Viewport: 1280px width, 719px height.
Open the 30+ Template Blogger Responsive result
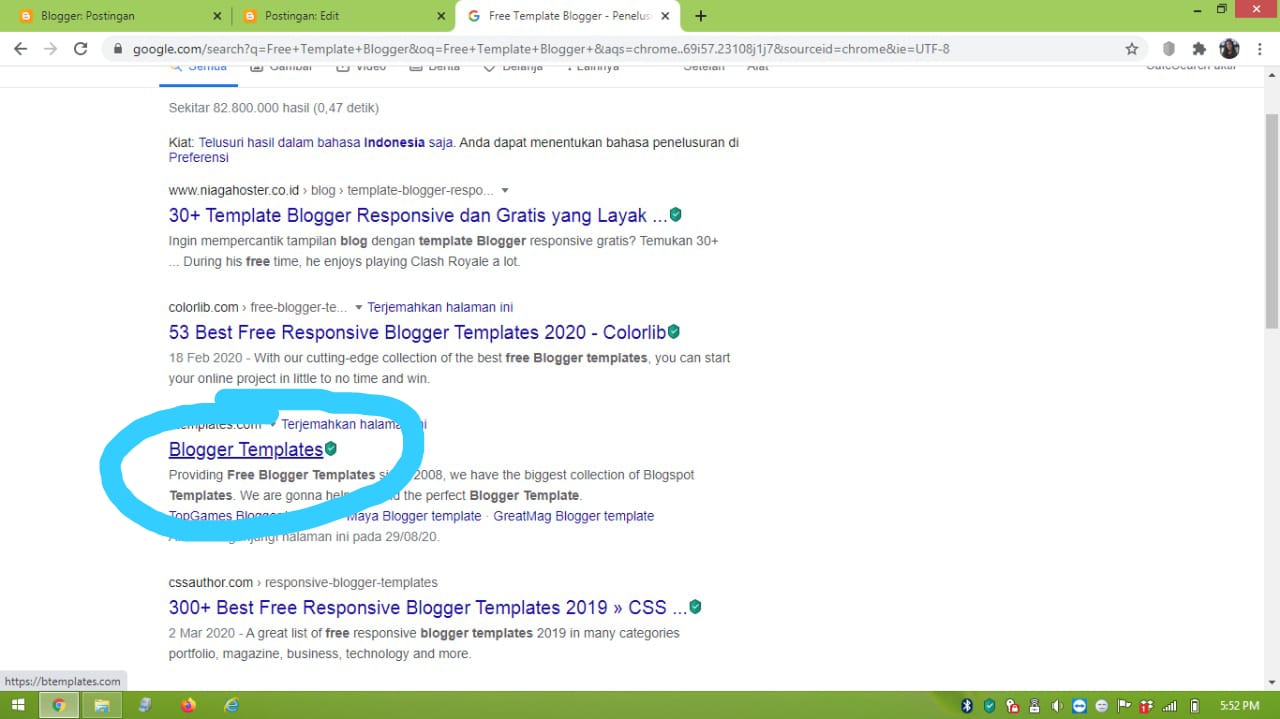[418, 215]
